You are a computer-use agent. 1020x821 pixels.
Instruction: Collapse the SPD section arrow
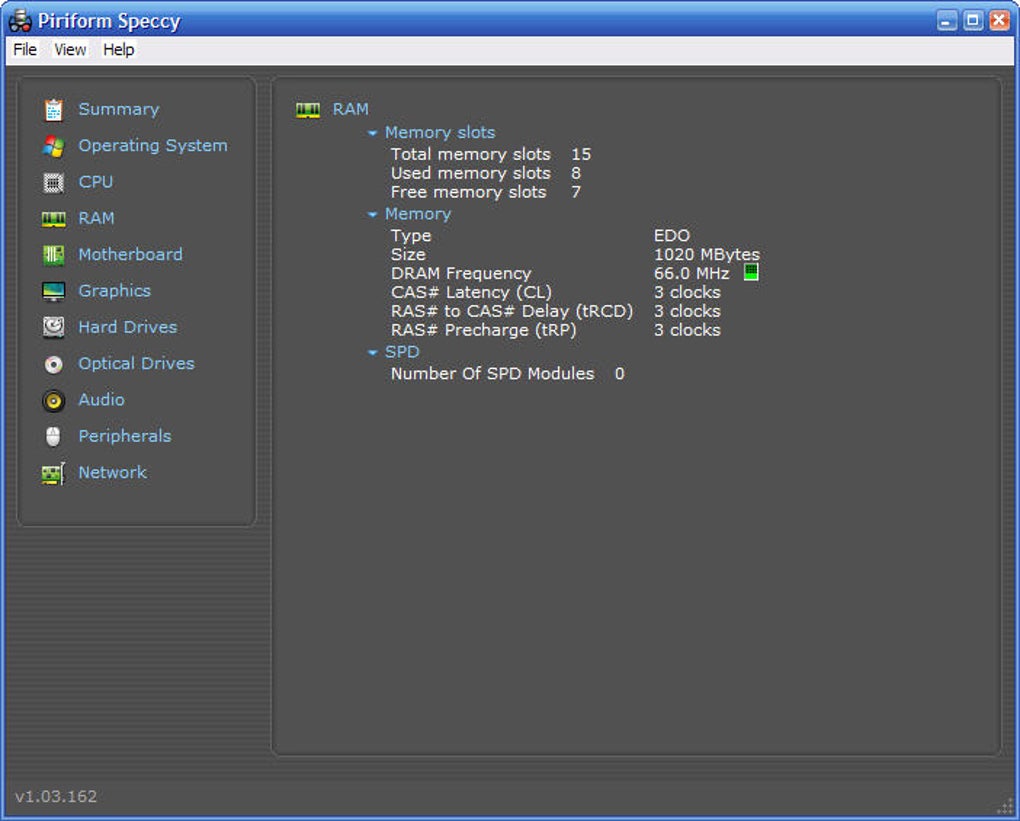372,353
